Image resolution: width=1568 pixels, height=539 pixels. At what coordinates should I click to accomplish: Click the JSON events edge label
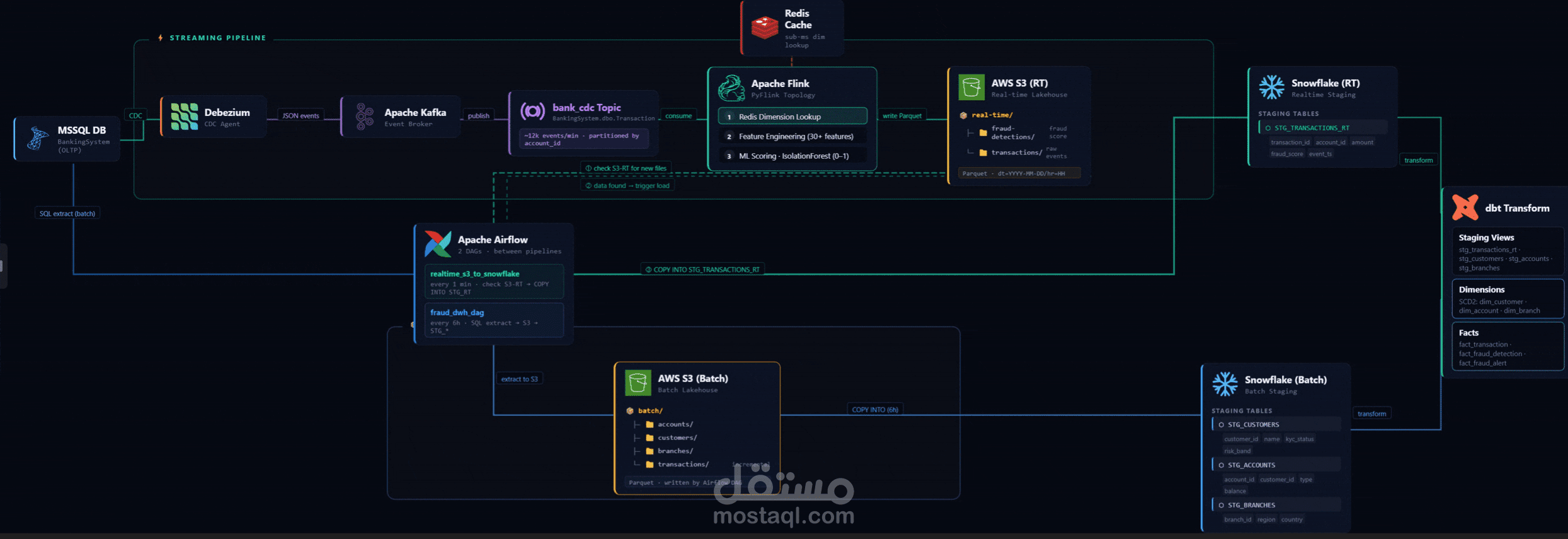[300, 115]
